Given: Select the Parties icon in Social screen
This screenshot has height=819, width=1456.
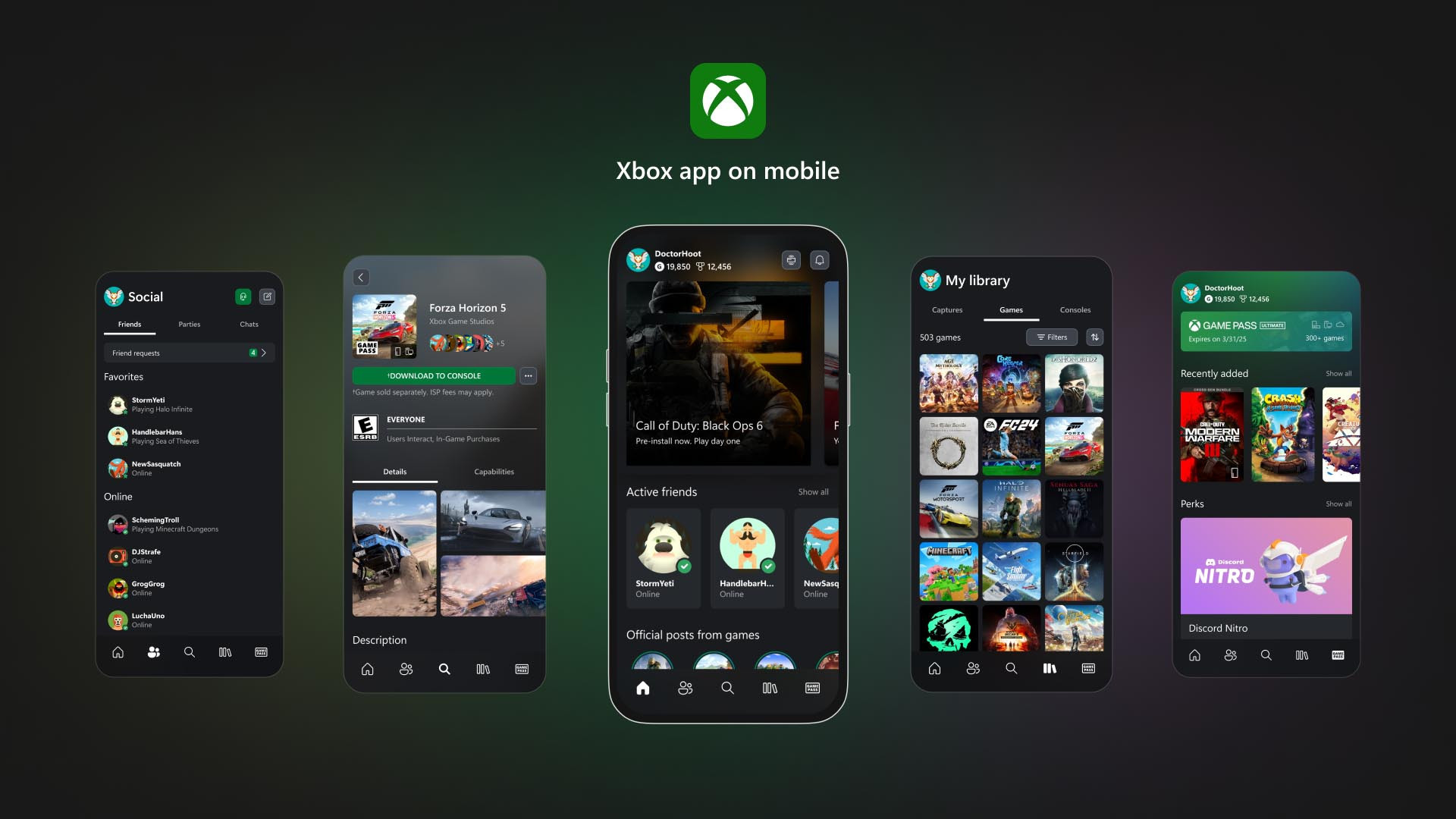Looking at the screenshot, I should tap(188, 323).
